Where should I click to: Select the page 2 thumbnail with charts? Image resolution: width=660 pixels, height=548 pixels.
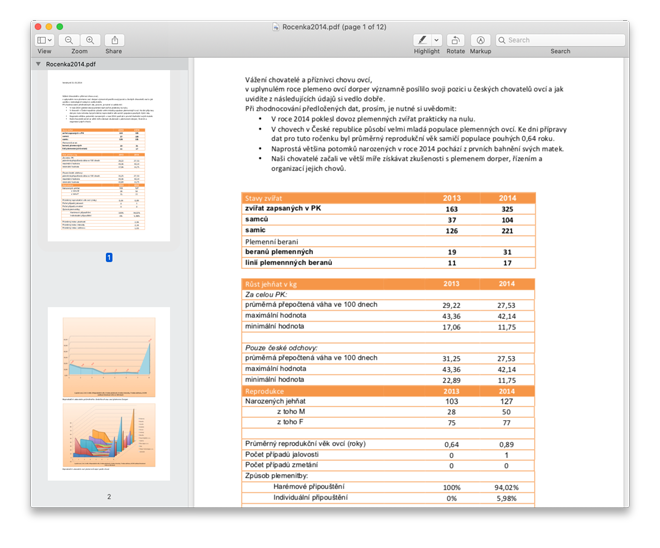pos(108,397)
